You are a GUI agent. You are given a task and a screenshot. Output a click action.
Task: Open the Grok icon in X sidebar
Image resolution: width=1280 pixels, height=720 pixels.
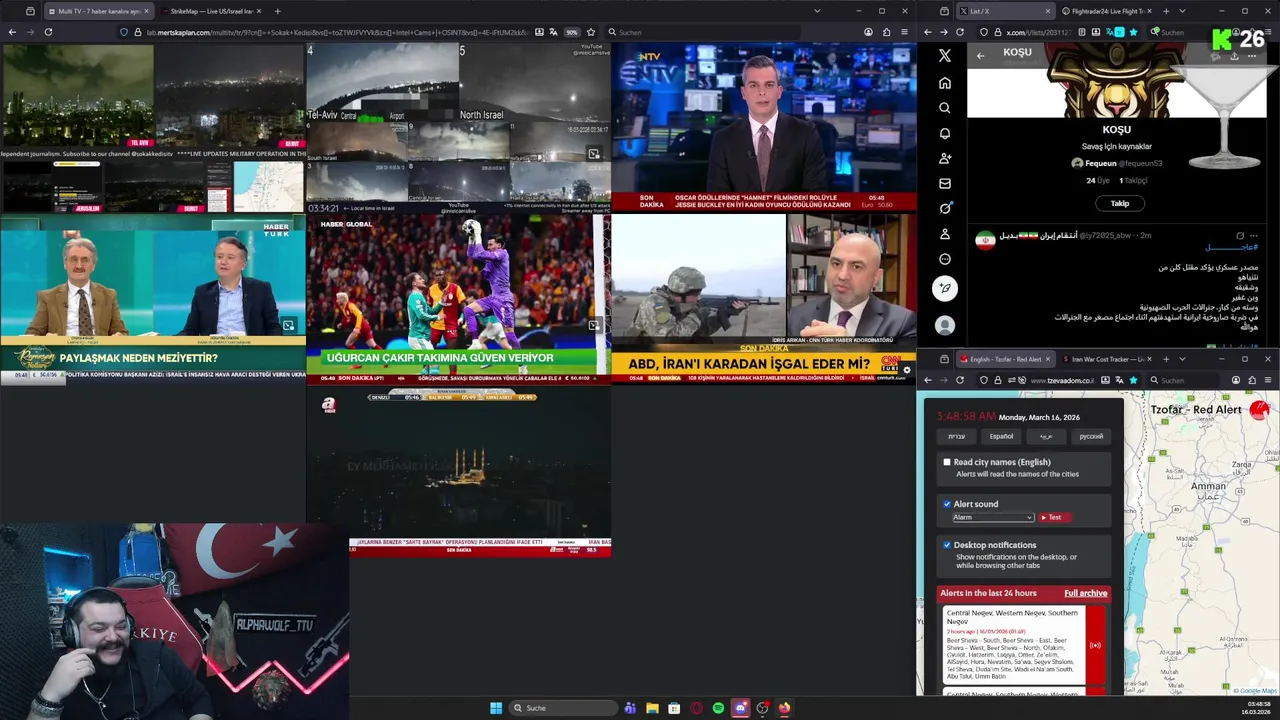945,208
